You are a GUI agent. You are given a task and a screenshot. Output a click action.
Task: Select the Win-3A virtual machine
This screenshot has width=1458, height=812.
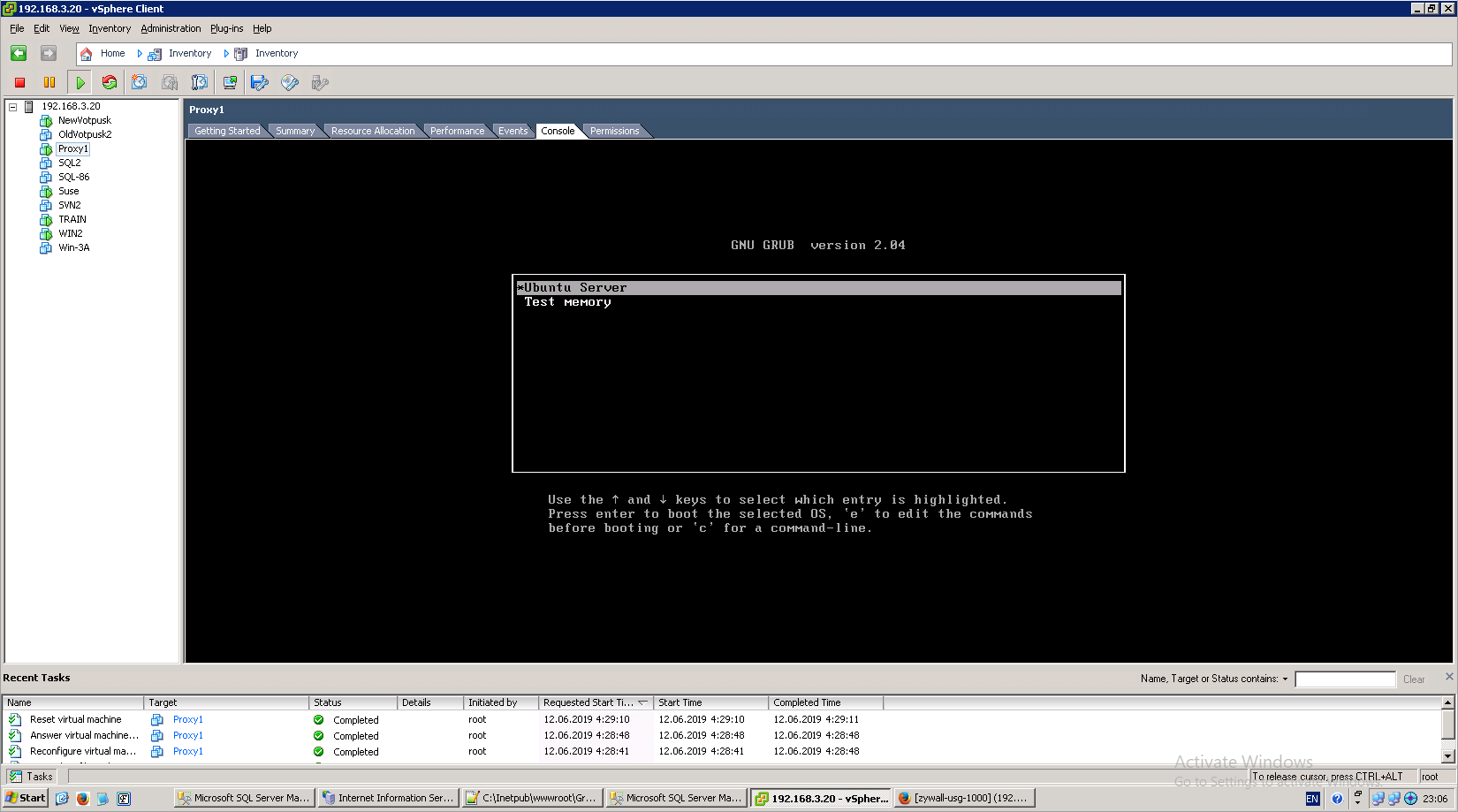click(x=74, y=247)
